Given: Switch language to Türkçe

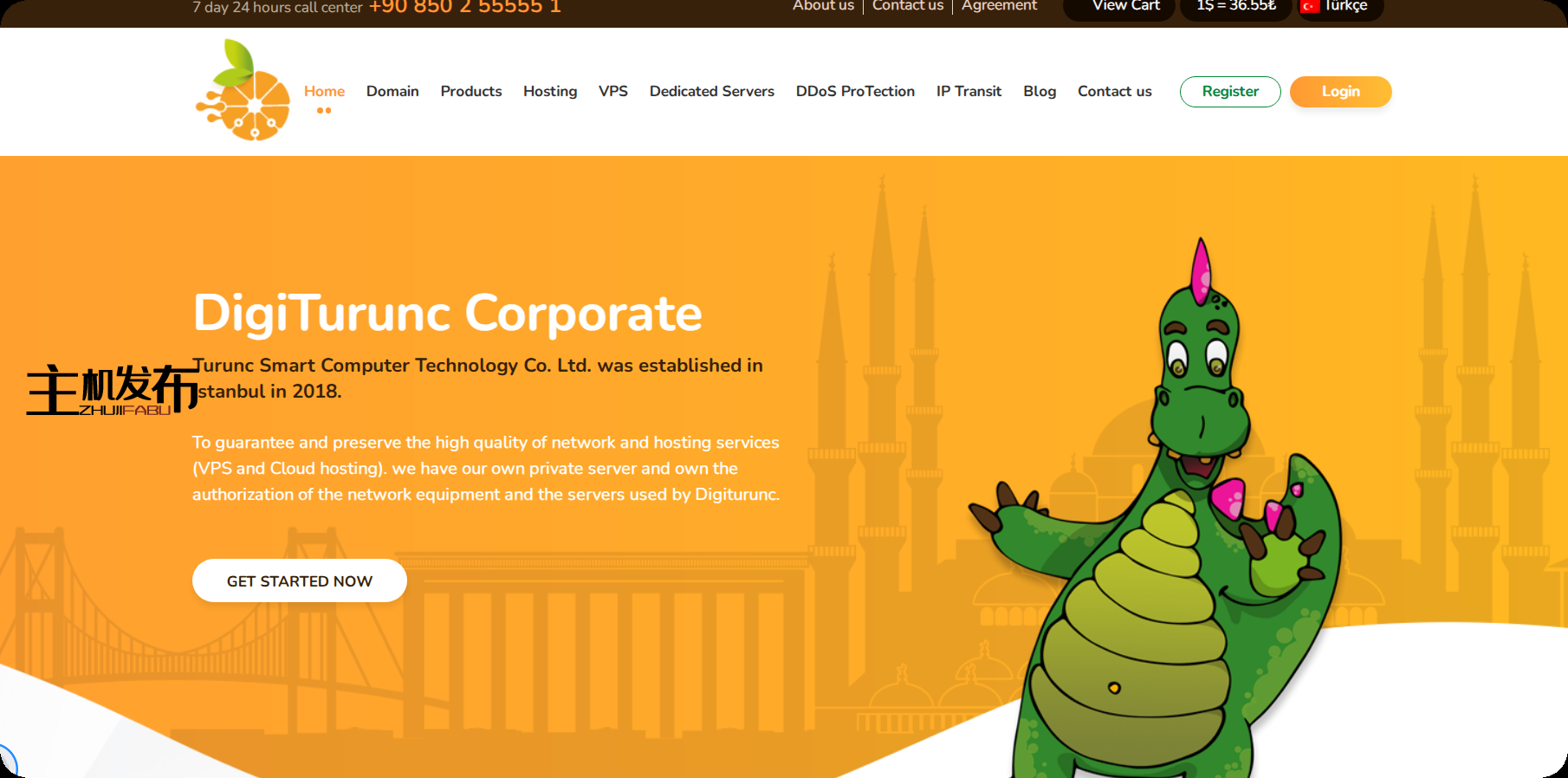Looking at the screenshot, I should click(1344, 7).
